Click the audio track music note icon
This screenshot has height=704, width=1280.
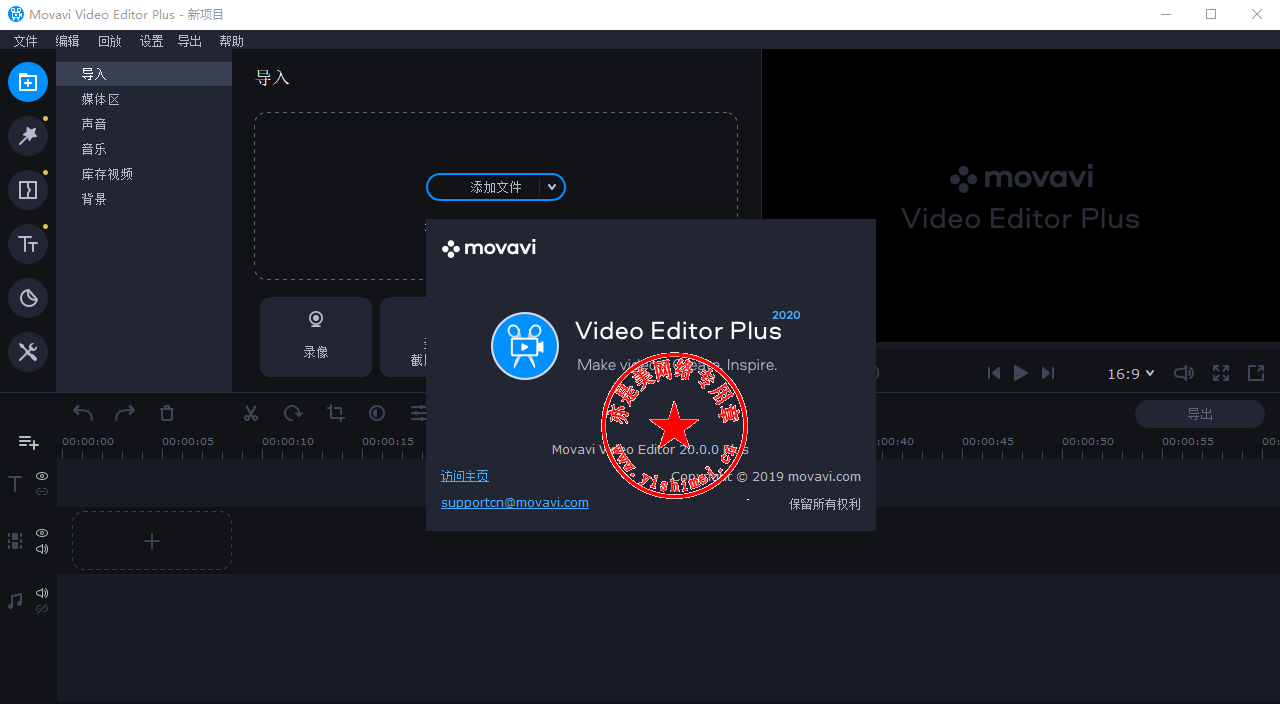pyautogui.click(x=15, y=601)
